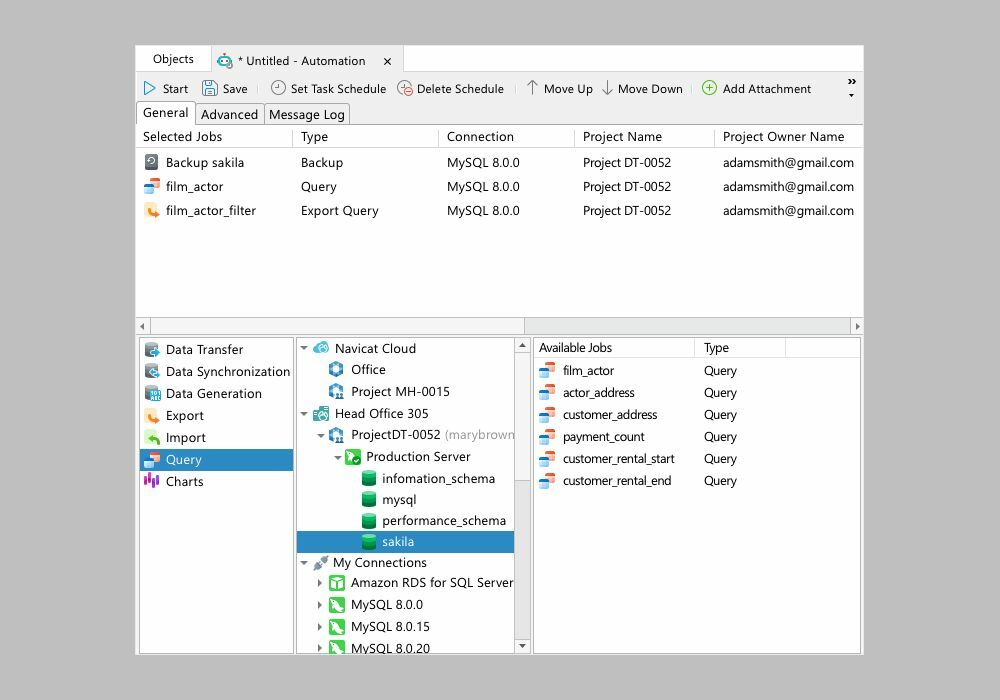Click the Navicat Cloud icon

point(321,348)
